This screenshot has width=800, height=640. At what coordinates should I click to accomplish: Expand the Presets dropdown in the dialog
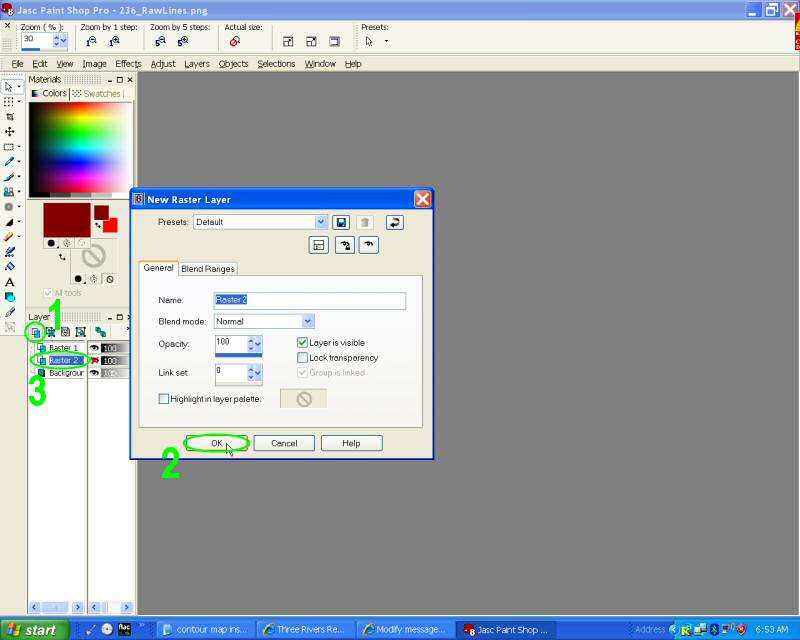point(321,222)
